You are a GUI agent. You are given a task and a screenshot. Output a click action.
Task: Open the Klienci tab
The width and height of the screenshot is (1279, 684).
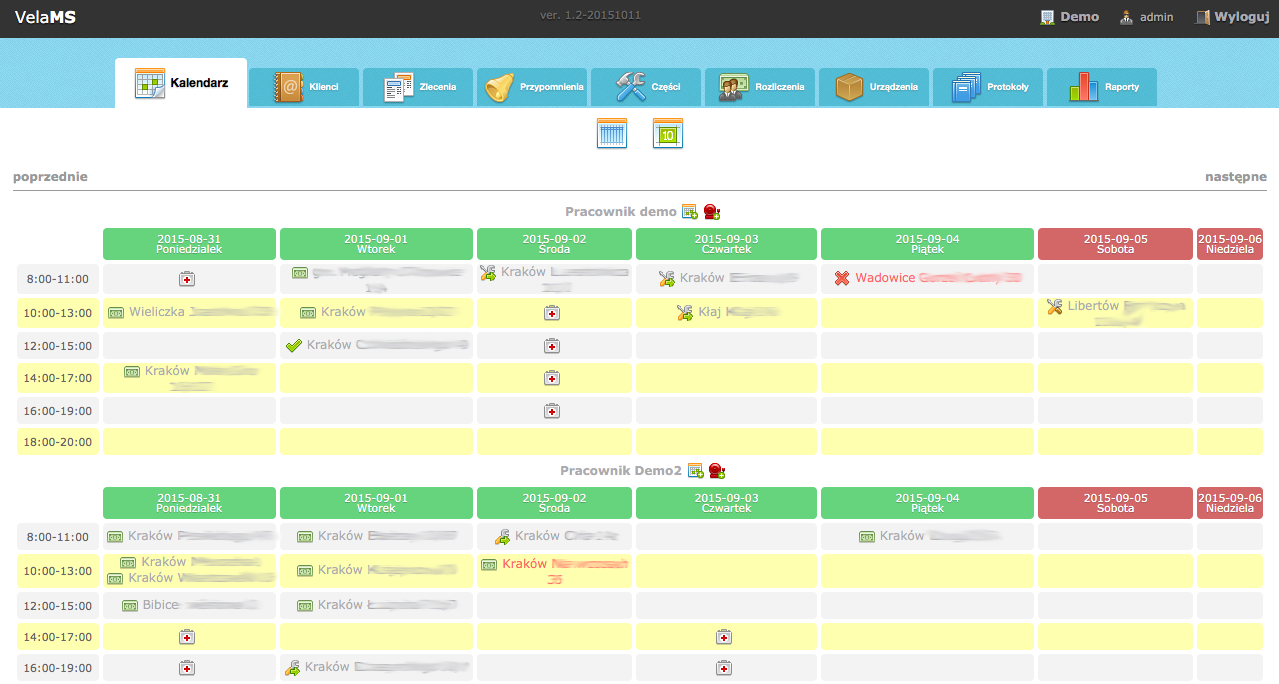click(303, 87)
